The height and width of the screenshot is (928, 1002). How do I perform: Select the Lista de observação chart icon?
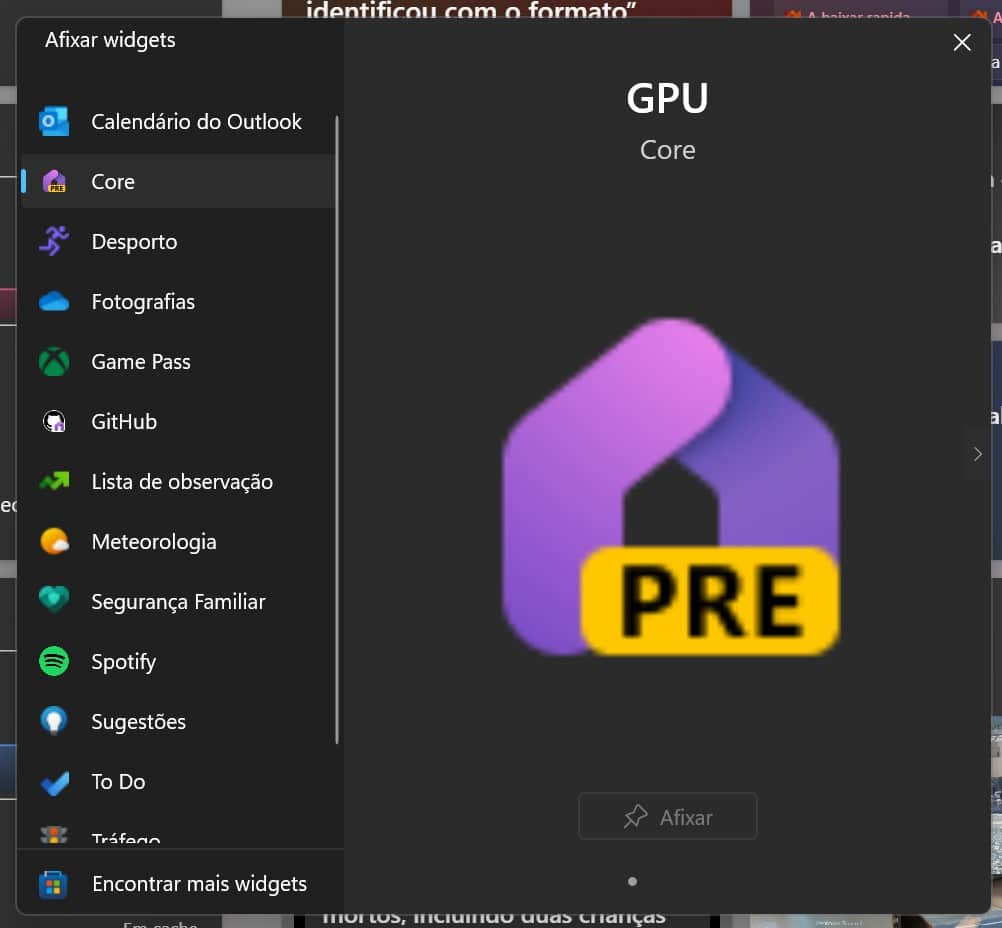coord(54,481)
